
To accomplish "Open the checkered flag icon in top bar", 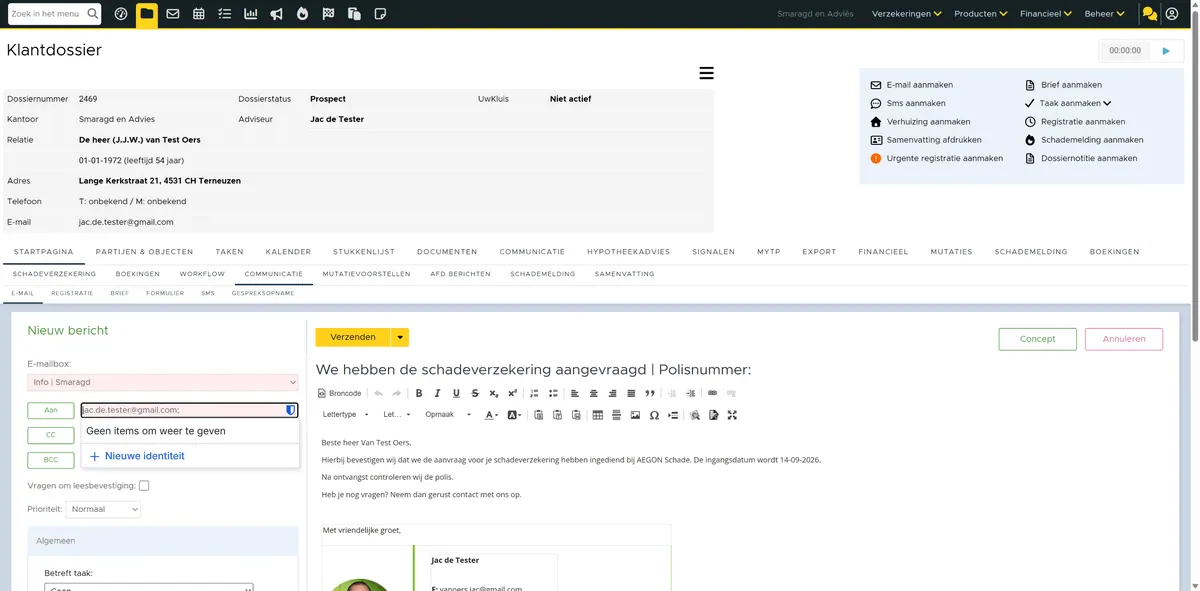I will 329,14.
